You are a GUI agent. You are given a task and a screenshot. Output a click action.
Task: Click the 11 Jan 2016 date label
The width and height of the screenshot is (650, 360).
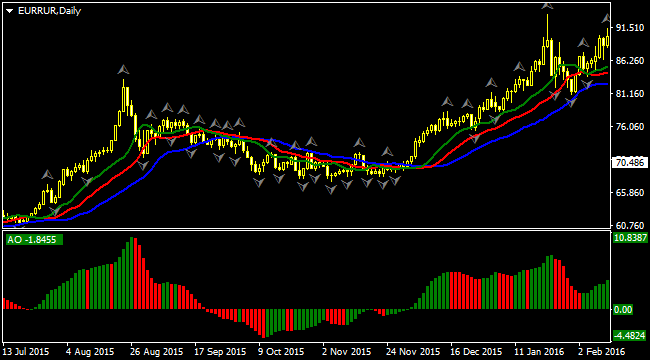[538, 352]
